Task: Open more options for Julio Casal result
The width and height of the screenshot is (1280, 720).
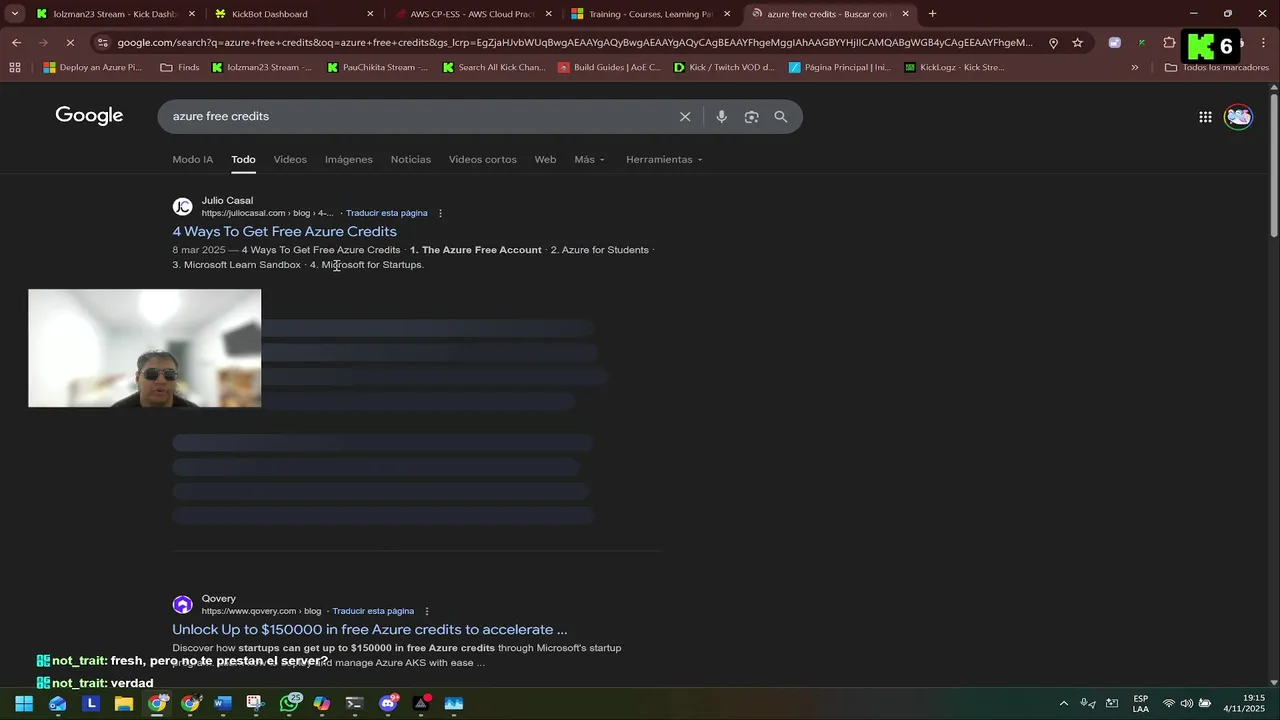Action: (x=440, y=213)
